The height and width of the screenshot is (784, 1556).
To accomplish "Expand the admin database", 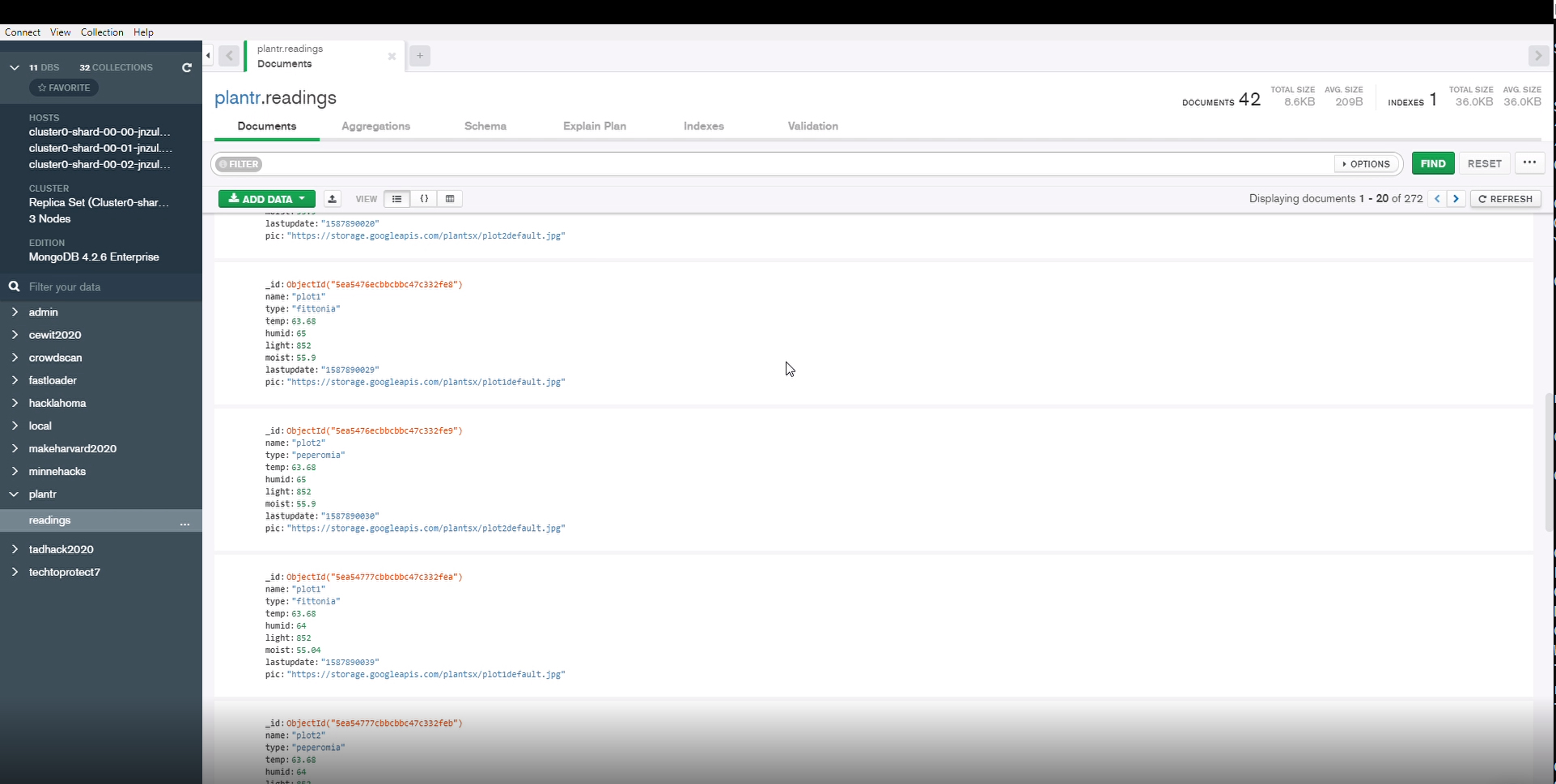I will (x=15, y=311).
